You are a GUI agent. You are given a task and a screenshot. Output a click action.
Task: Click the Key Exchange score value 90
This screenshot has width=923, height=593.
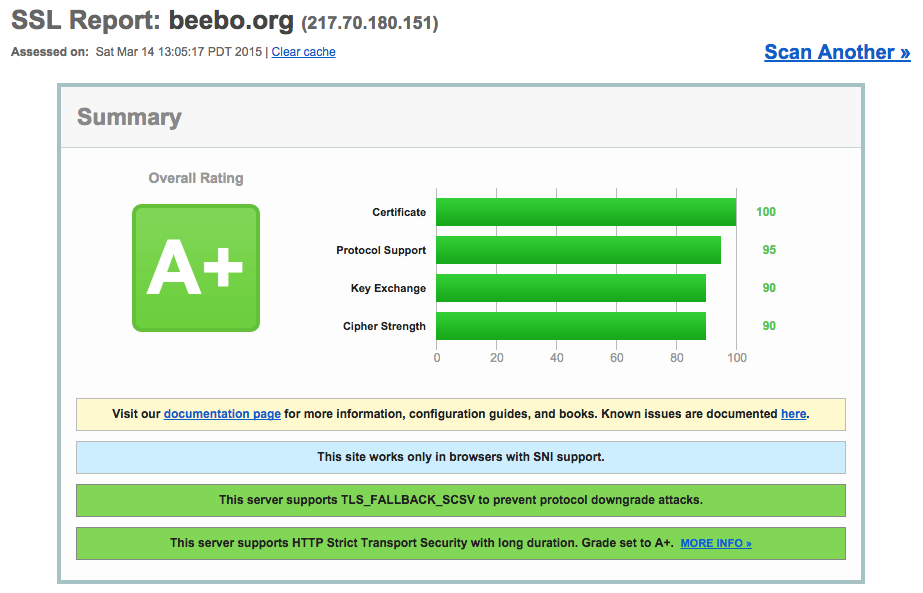(769, 288)
